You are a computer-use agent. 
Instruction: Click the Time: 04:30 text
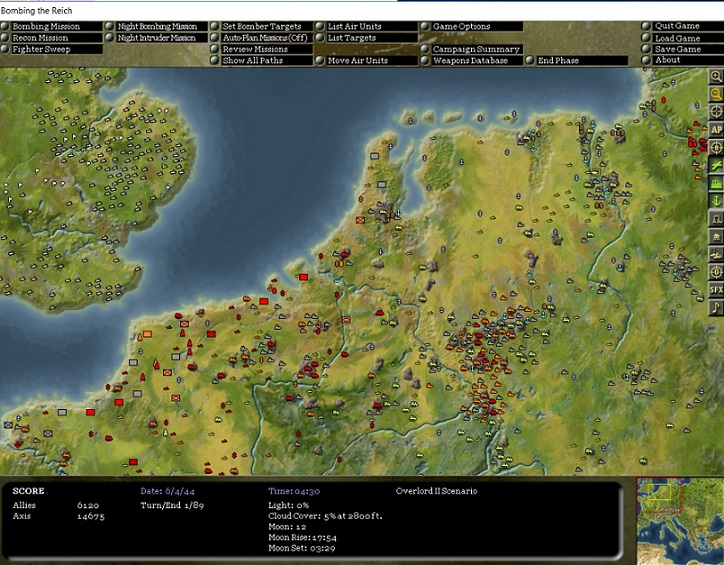294,491
